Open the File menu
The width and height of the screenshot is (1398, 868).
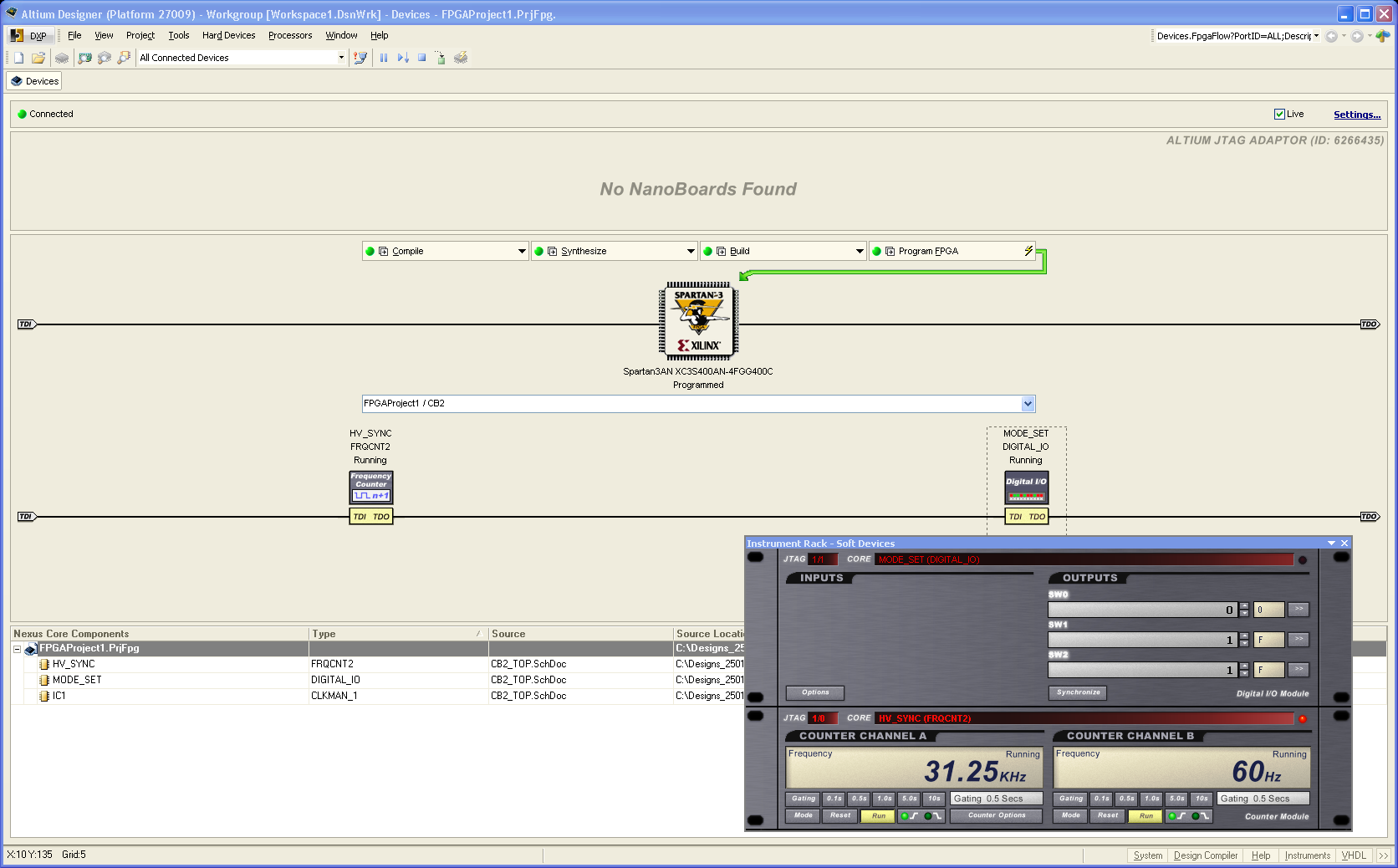point(74,35)
